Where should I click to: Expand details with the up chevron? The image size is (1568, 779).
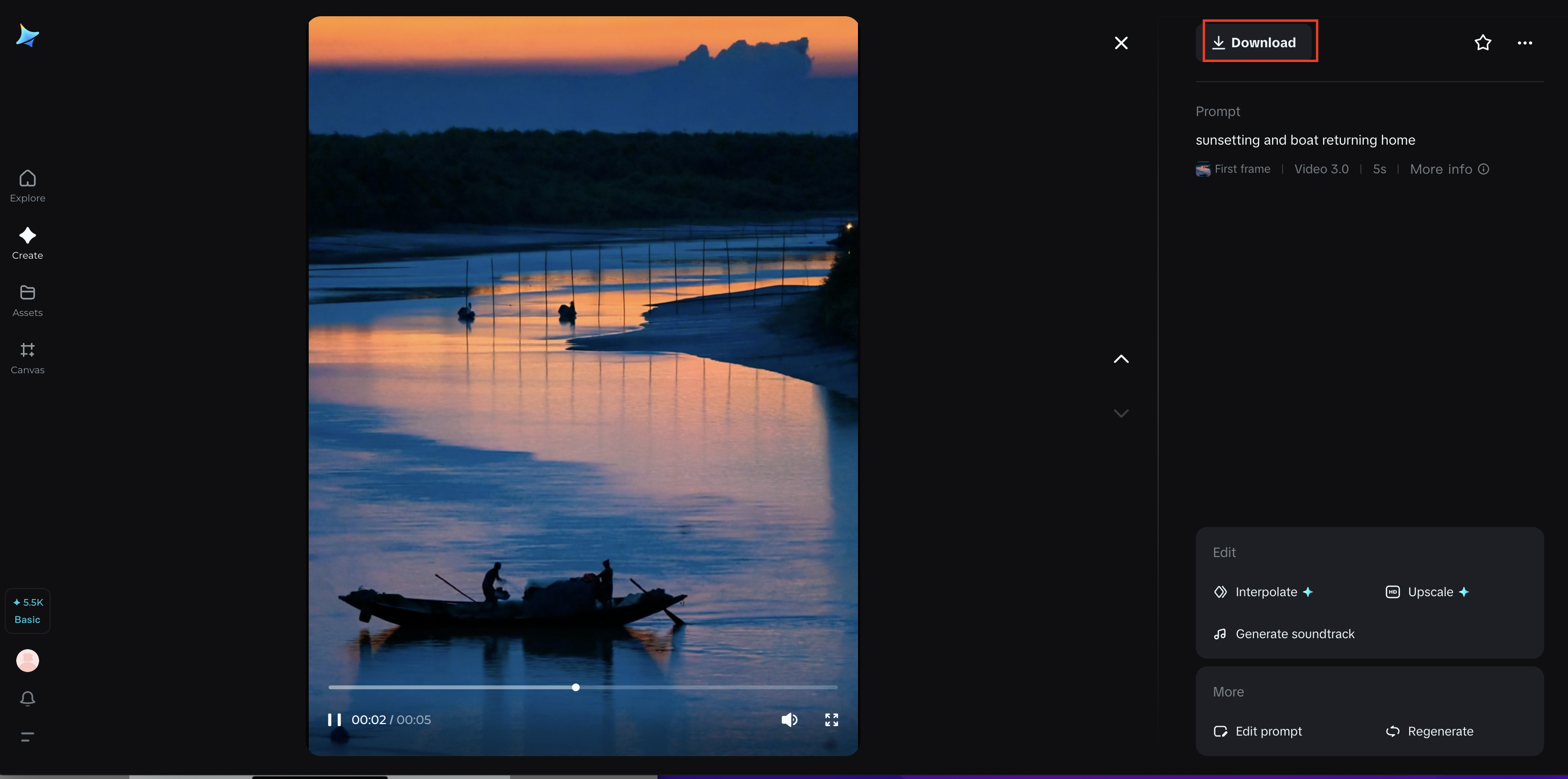coord(1121,359)
